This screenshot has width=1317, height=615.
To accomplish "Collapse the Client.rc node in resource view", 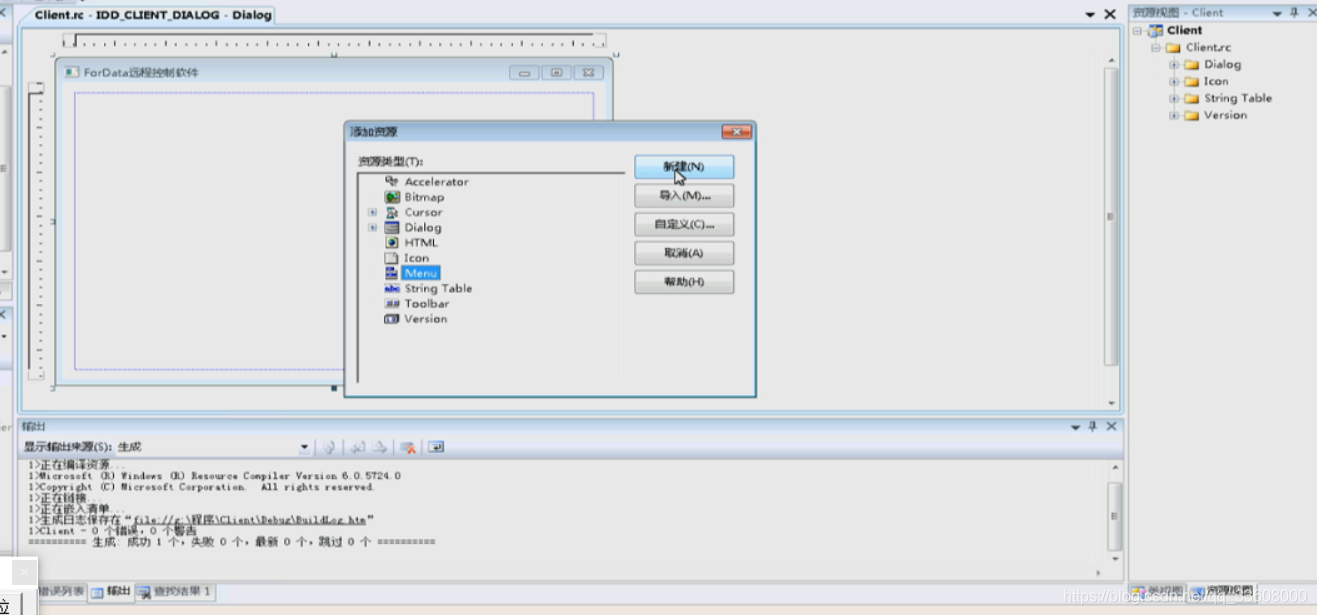I will point(1156,47).
